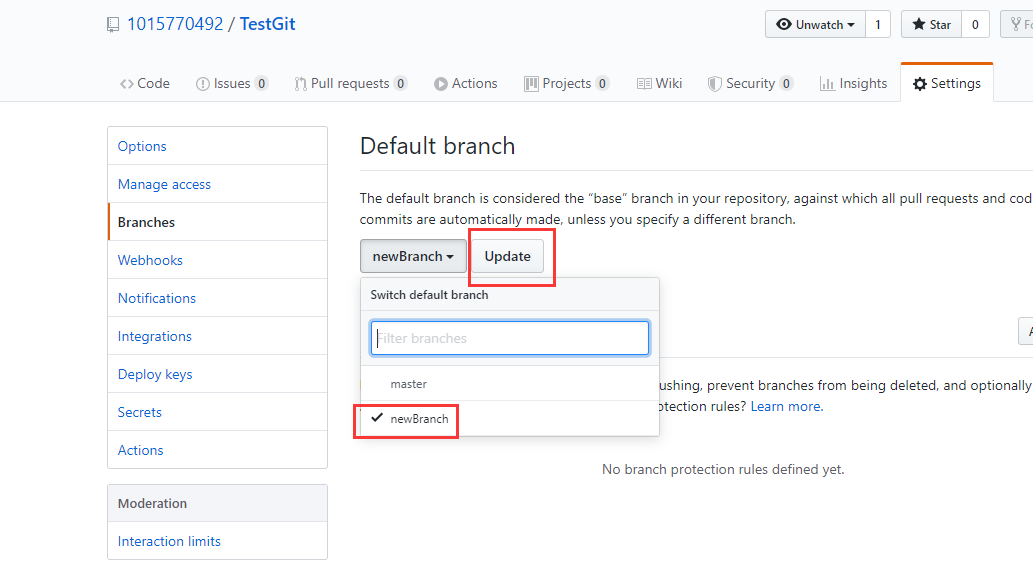
Task: Open Actions in the settings sidebar
Action: pos(217,450)
